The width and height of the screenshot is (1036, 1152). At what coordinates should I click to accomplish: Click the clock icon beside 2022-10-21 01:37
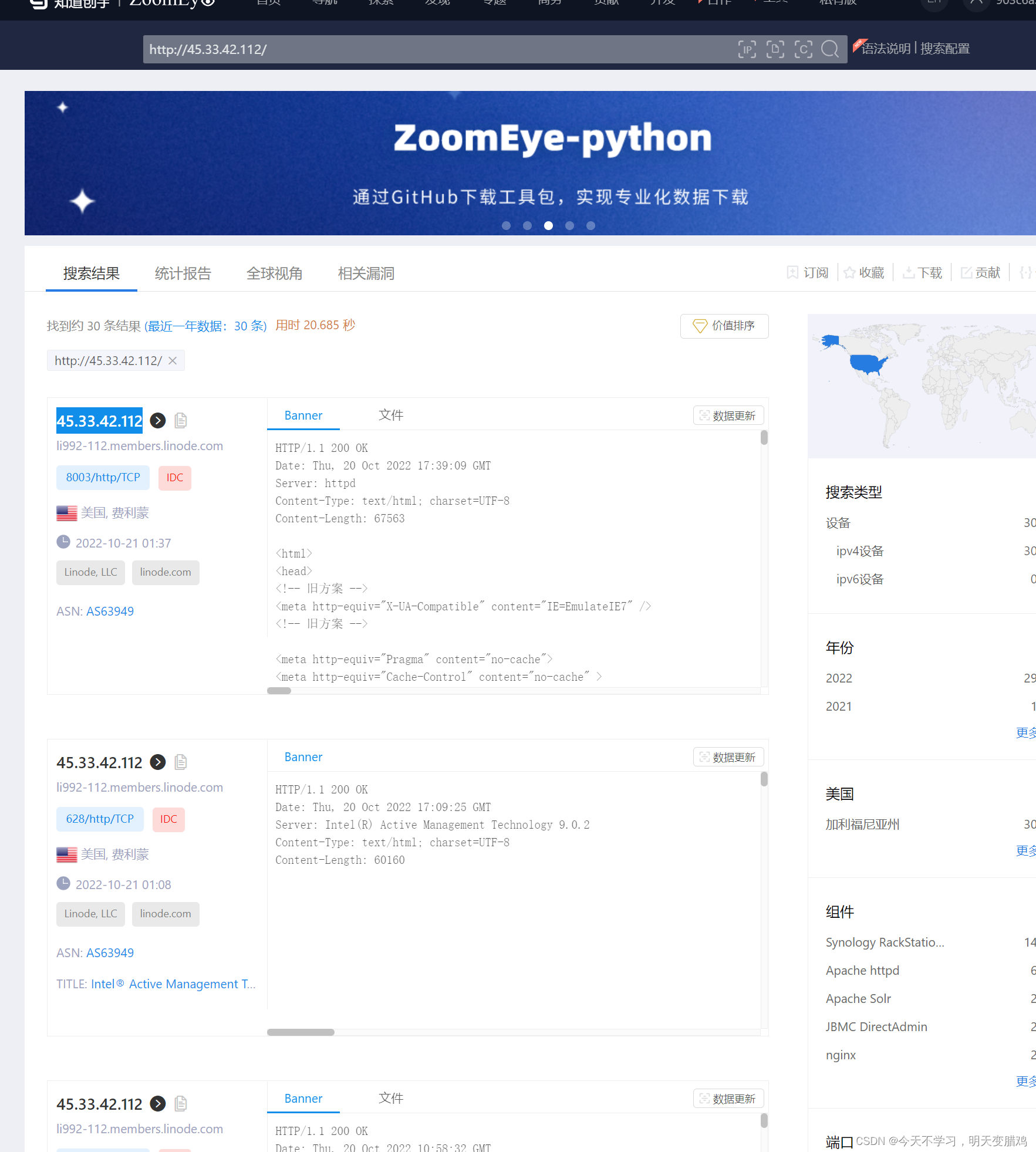pyautogui.click(x=63, y=542)
